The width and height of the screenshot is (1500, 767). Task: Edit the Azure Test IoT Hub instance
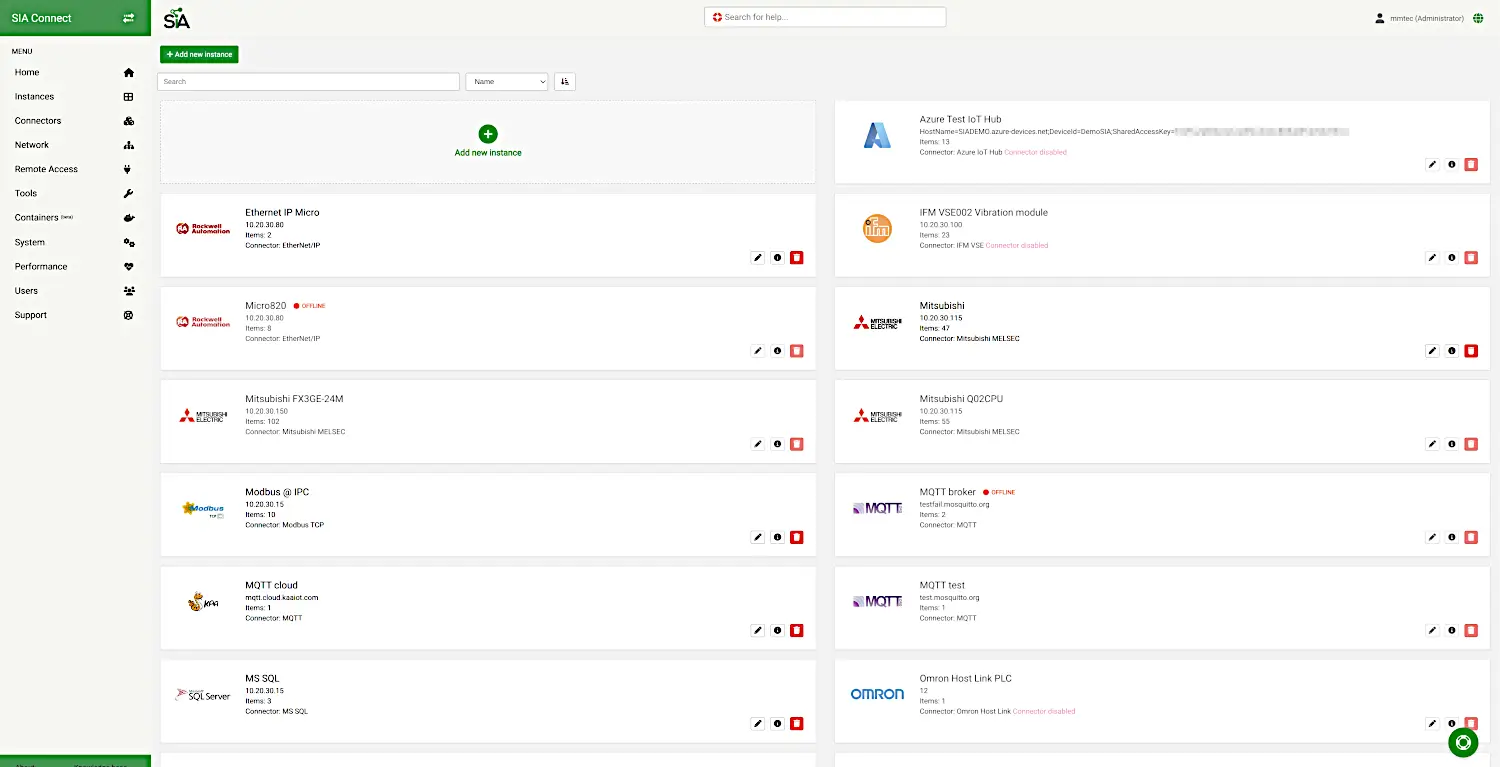click(x=1432, y=164)
